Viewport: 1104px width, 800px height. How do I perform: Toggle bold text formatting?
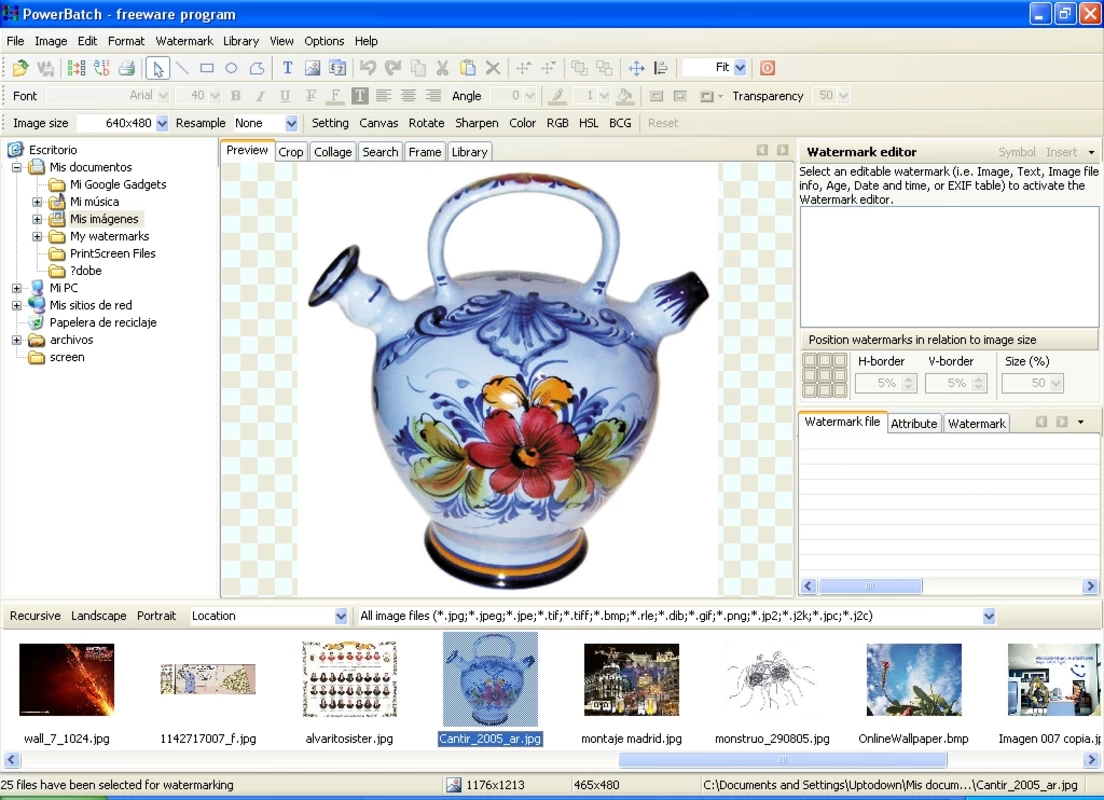click(x=236, y=96)
